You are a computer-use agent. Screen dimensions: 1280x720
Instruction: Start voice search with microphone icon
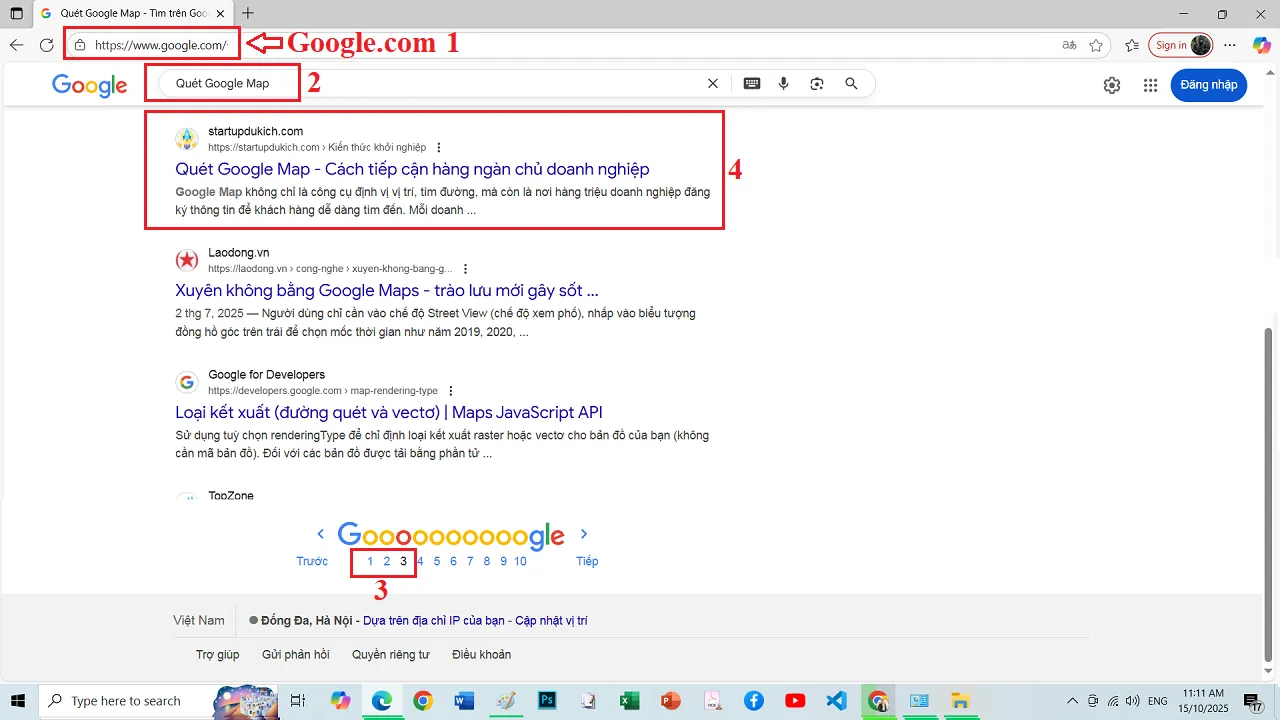click(784, 84)
